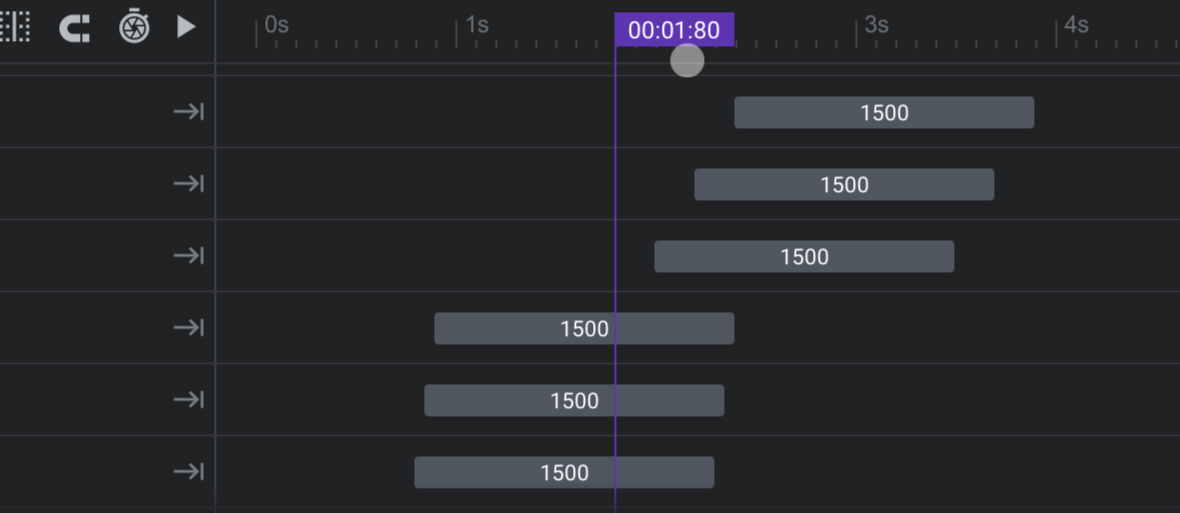Select the 1500 bar in the fifth row
1180x513 pixels.
point(574,400)
